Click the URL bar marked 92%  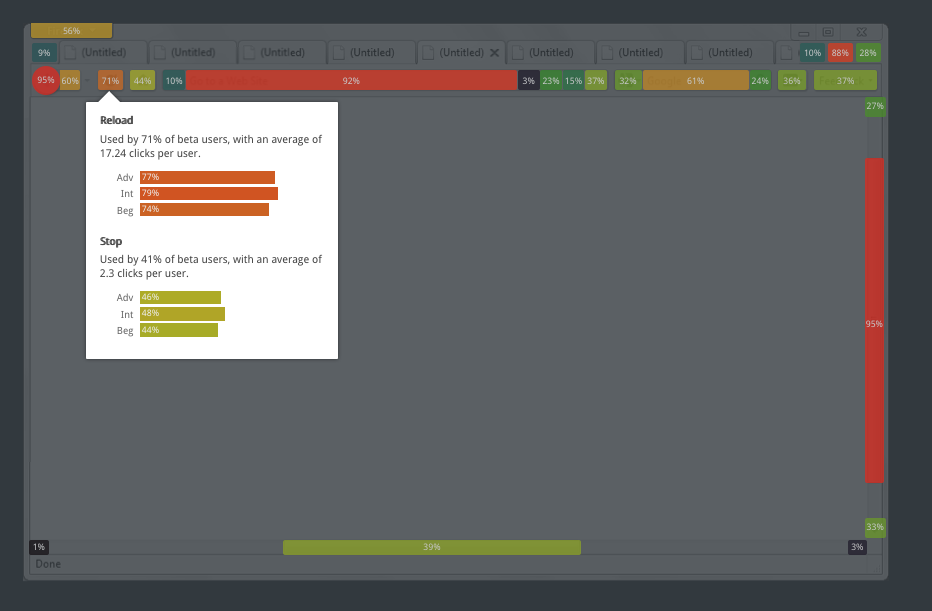[351, 80]
